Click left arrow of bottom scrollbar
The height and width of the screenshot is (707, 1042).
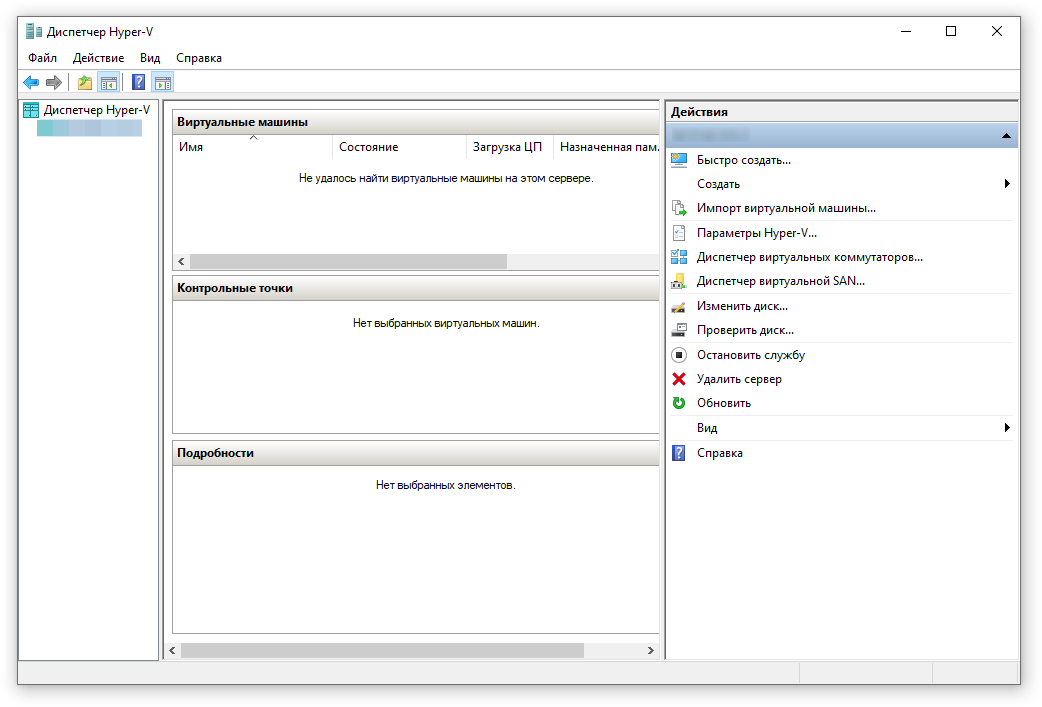172,651
